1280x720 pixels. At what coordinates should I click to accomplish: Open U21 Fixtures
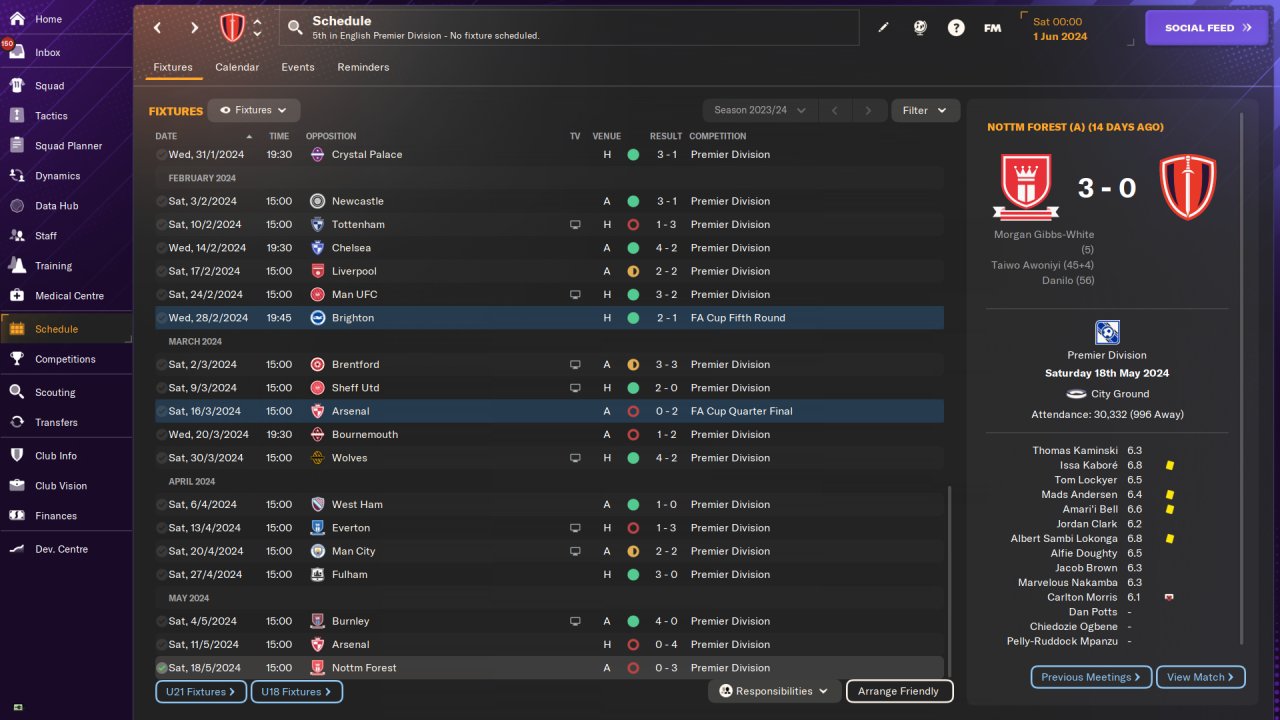[201, 692]
